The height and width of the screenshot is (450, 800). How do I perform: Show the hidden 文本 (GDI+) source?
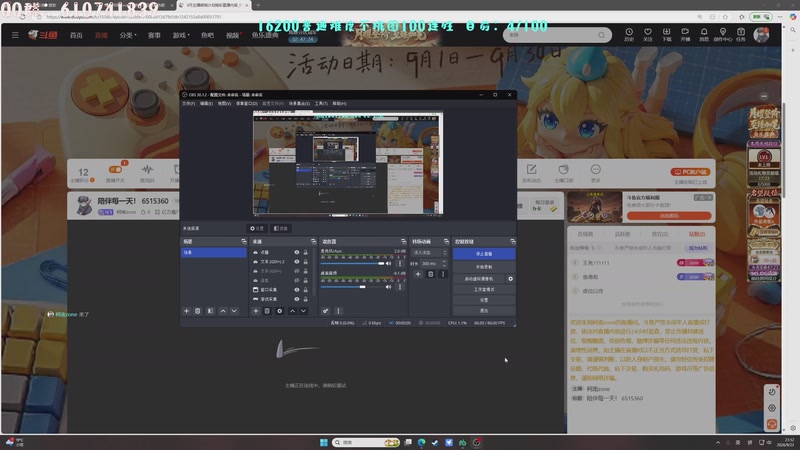pyautogui.click(x=296, y=271)
